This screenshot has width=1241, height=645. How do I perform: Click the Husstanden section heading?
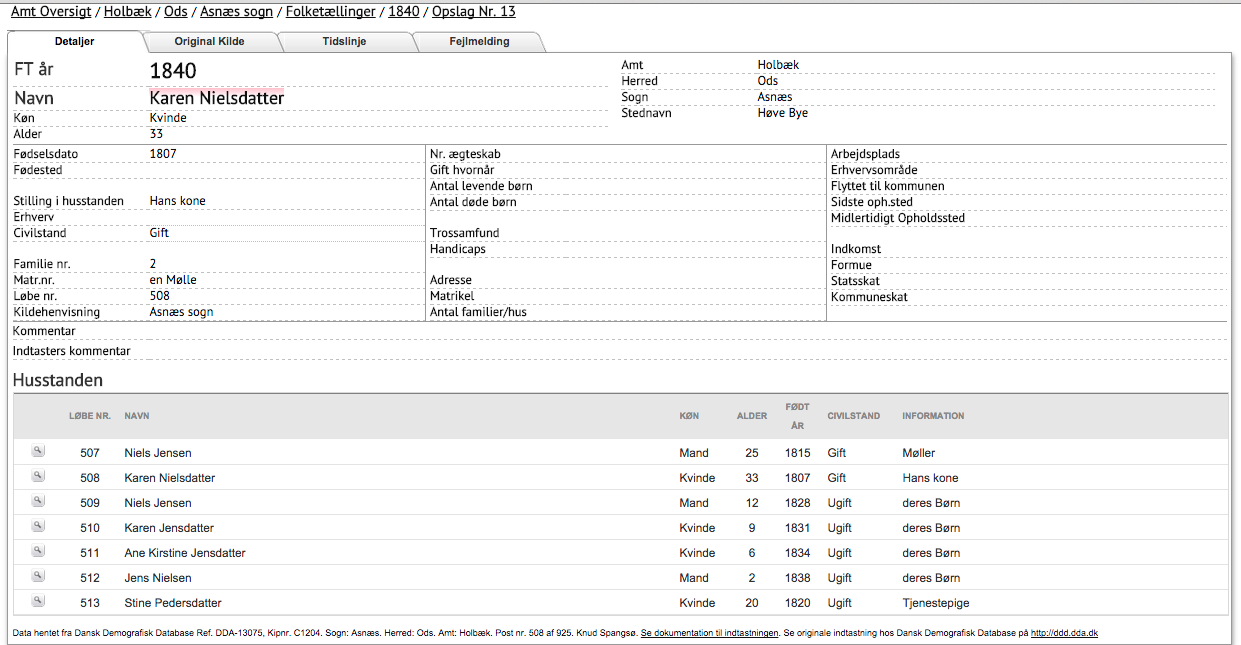(58, 380)
